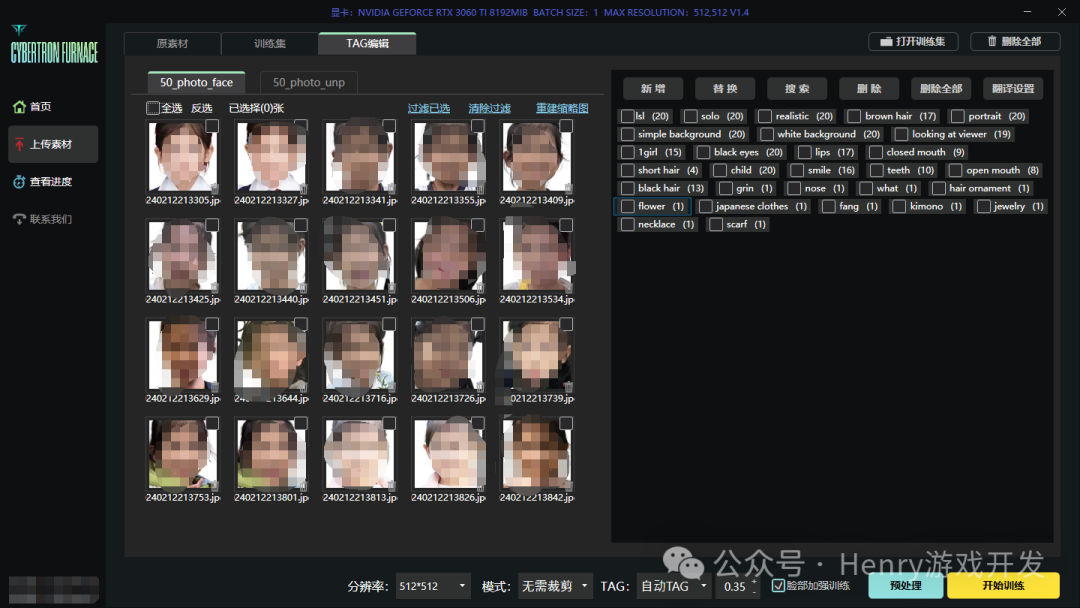Open the 自动TAG dropdown
1080x608 pixels.
[x=674, y=586]
